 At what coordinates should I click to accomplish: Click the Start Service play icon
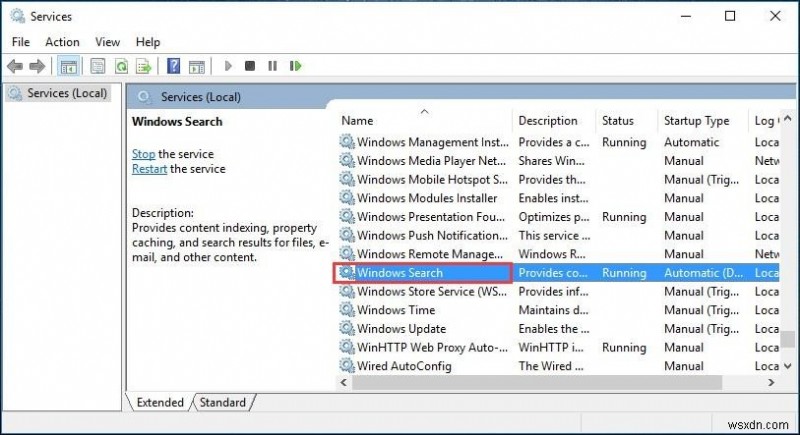pyautogui.click(x=228, y=66)
